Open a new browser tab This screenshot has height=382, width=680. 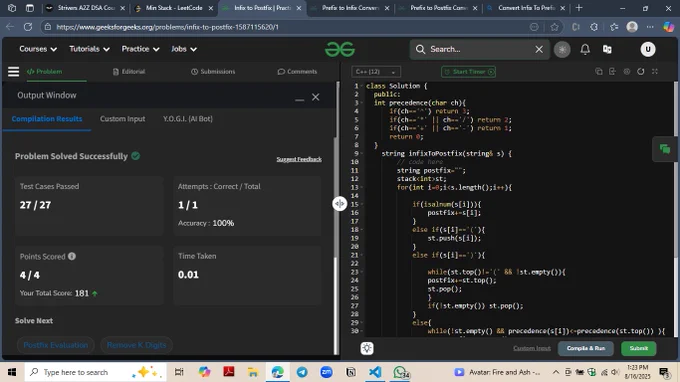click(x=579, y=8)
